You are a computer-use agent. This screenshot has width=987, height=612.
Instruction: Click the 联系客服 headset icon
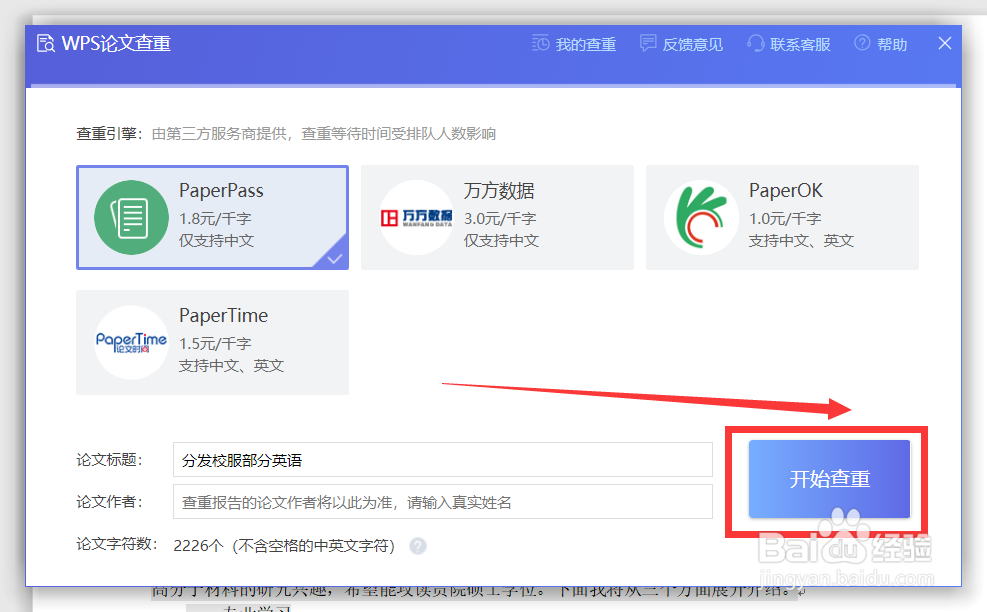(755, 44)
